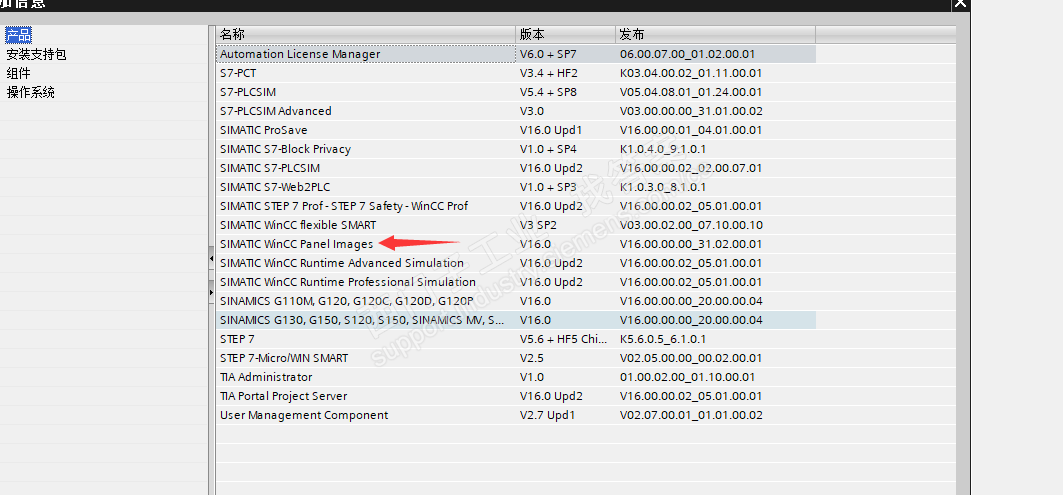Select the 操作系统 category
Screen dimensions: 1063x495
(30, 92)
